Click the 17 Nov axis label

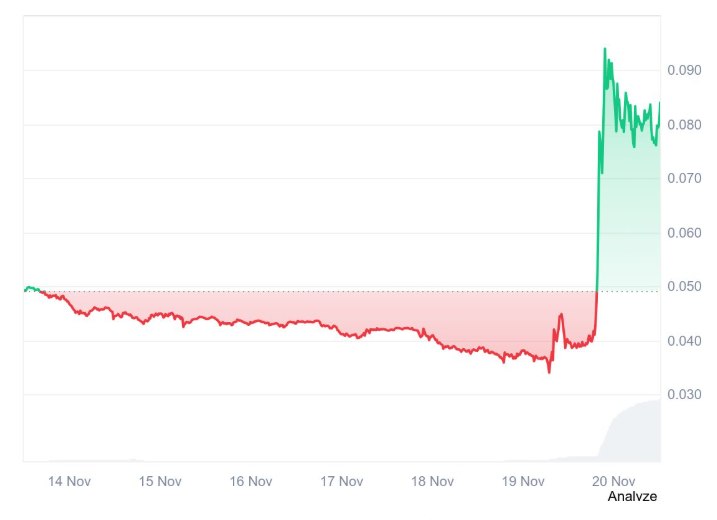pyautogui.click(x=342, y=481)
